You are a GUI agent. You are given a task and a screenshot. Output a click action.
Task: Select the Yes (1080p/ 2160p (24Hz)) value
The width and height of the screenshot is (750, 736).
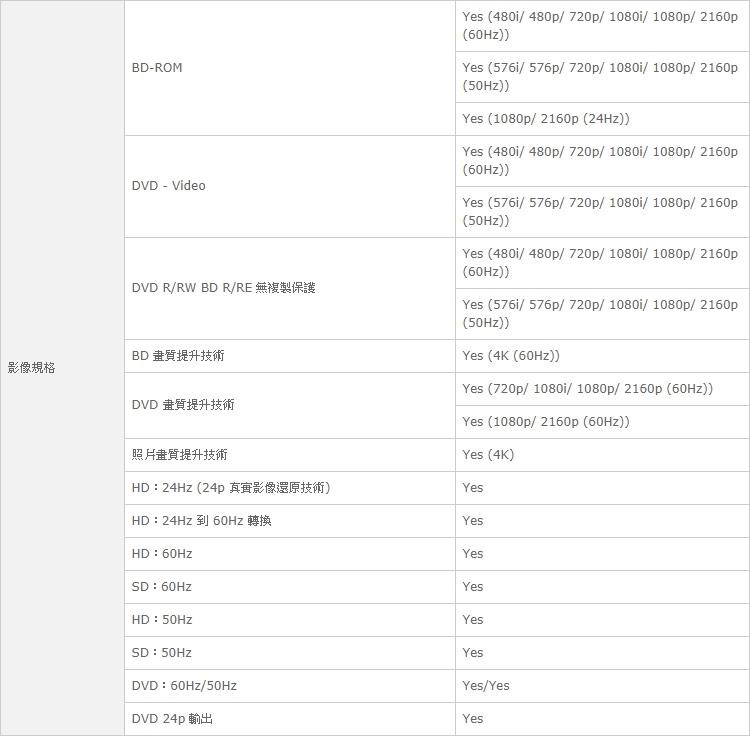point(546,119)
